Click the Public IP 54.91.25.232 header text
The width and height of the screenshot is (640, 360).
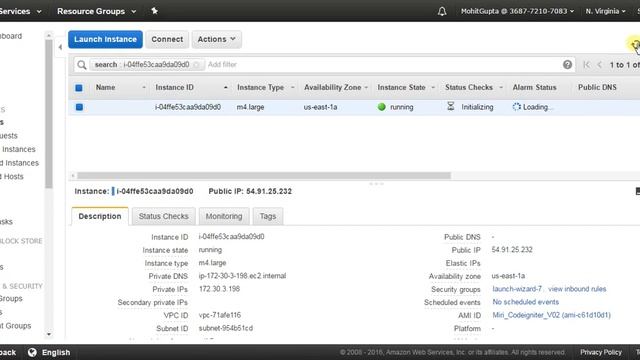[x=250, y=191]
